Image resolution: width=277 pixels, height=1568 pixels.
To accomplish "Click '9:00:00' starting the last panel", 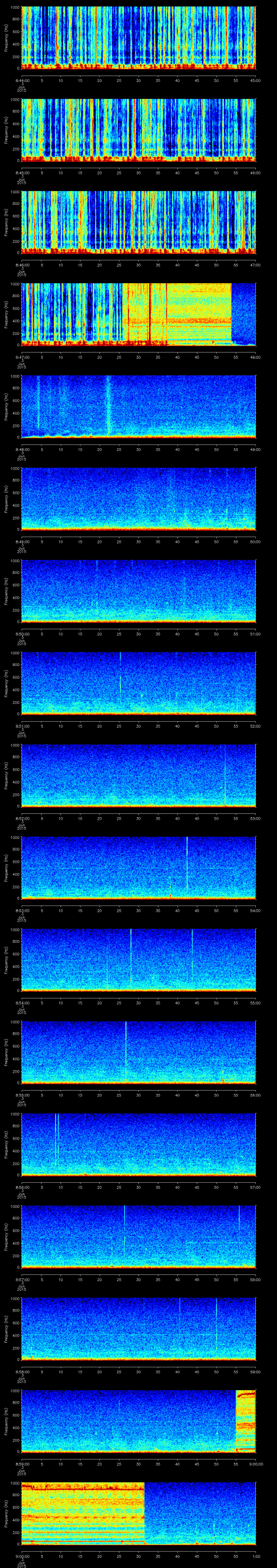I will click(22, 1556).
